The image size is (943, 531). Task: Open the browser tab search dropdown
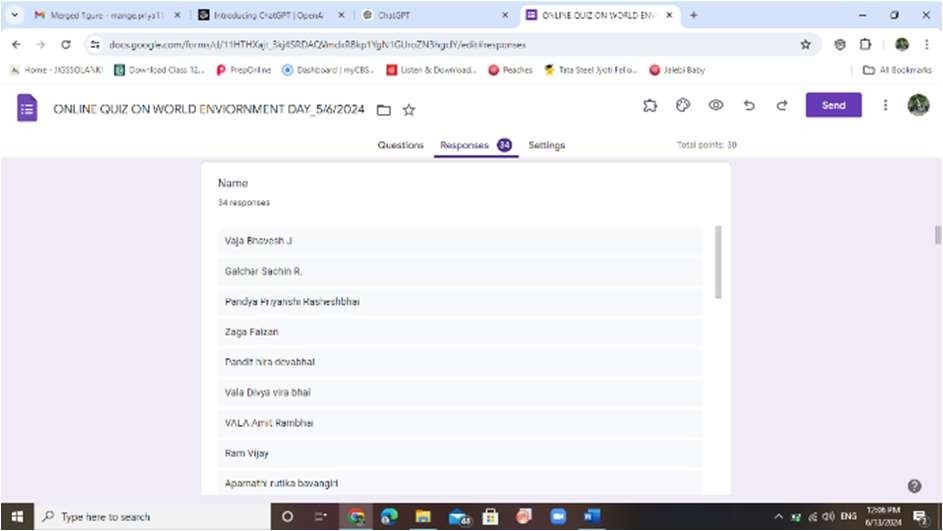(x=14, y=15)
